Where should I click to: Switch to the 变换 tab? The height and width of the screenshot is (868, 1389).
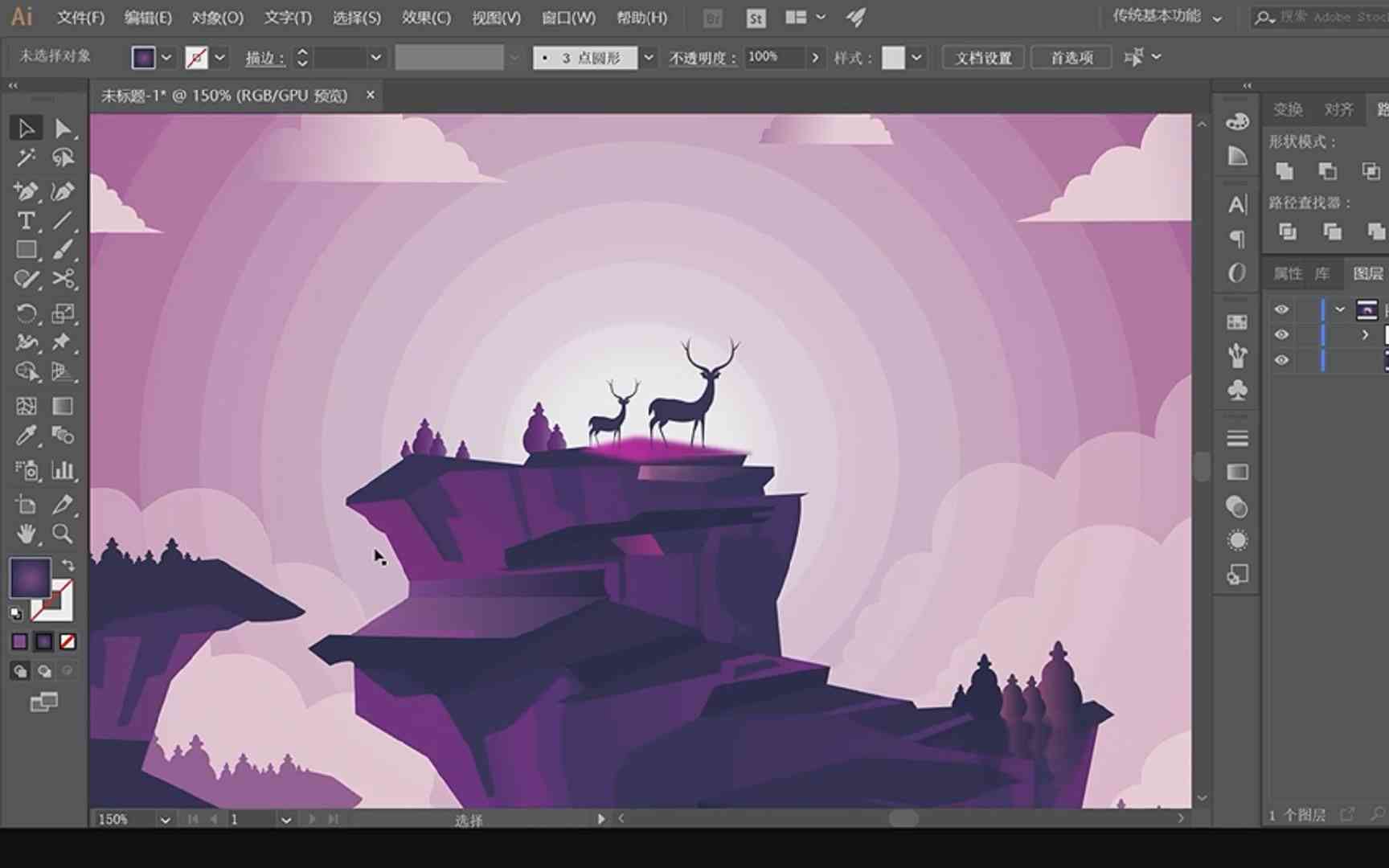pos(1288,109)
